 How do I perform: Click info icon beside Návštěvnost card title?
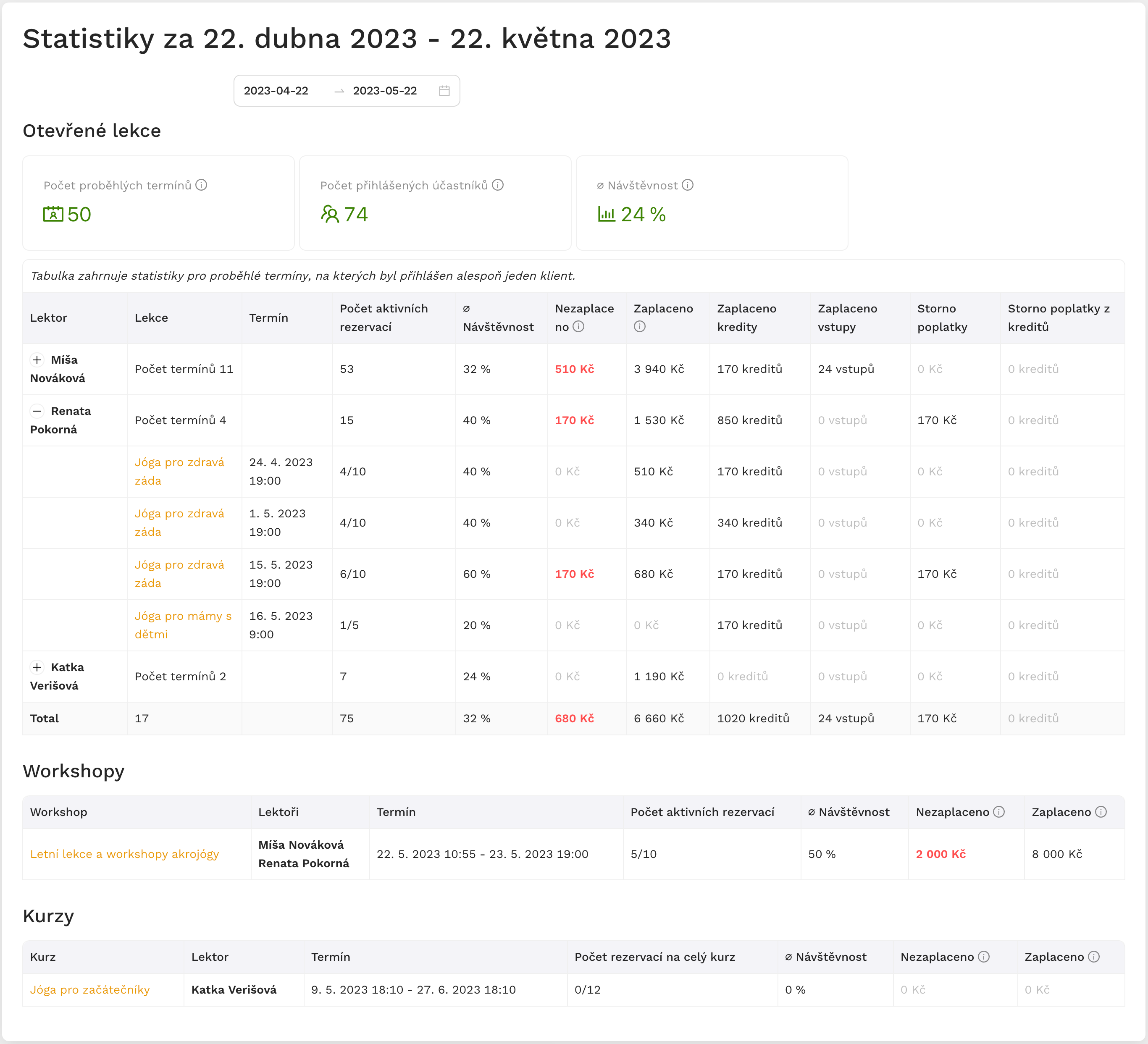tap(687, 185)
